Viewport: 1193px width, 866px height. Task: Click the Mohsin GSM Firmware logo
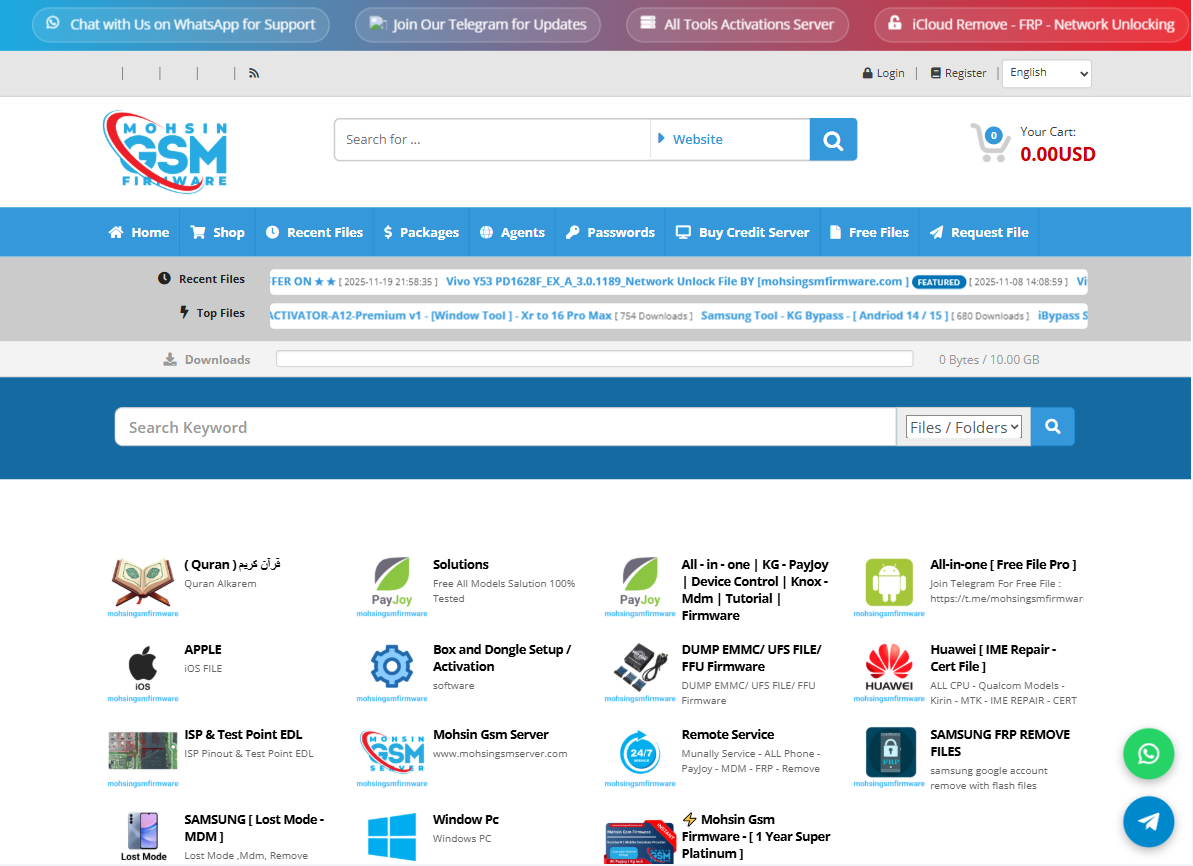pos(165,151)
